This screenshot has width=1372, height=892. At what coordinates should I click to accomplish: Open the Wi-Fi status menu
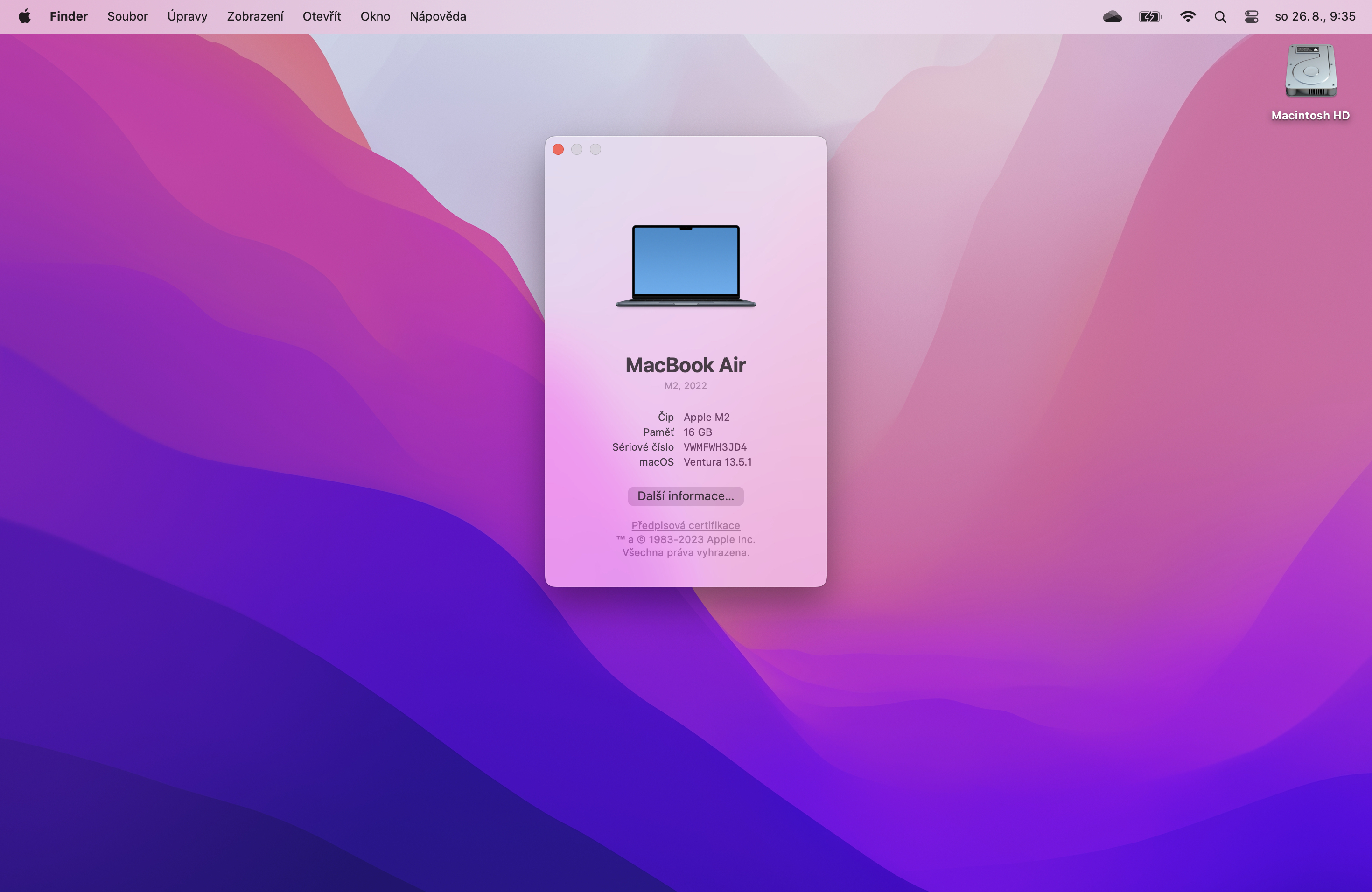point(1188,17)
